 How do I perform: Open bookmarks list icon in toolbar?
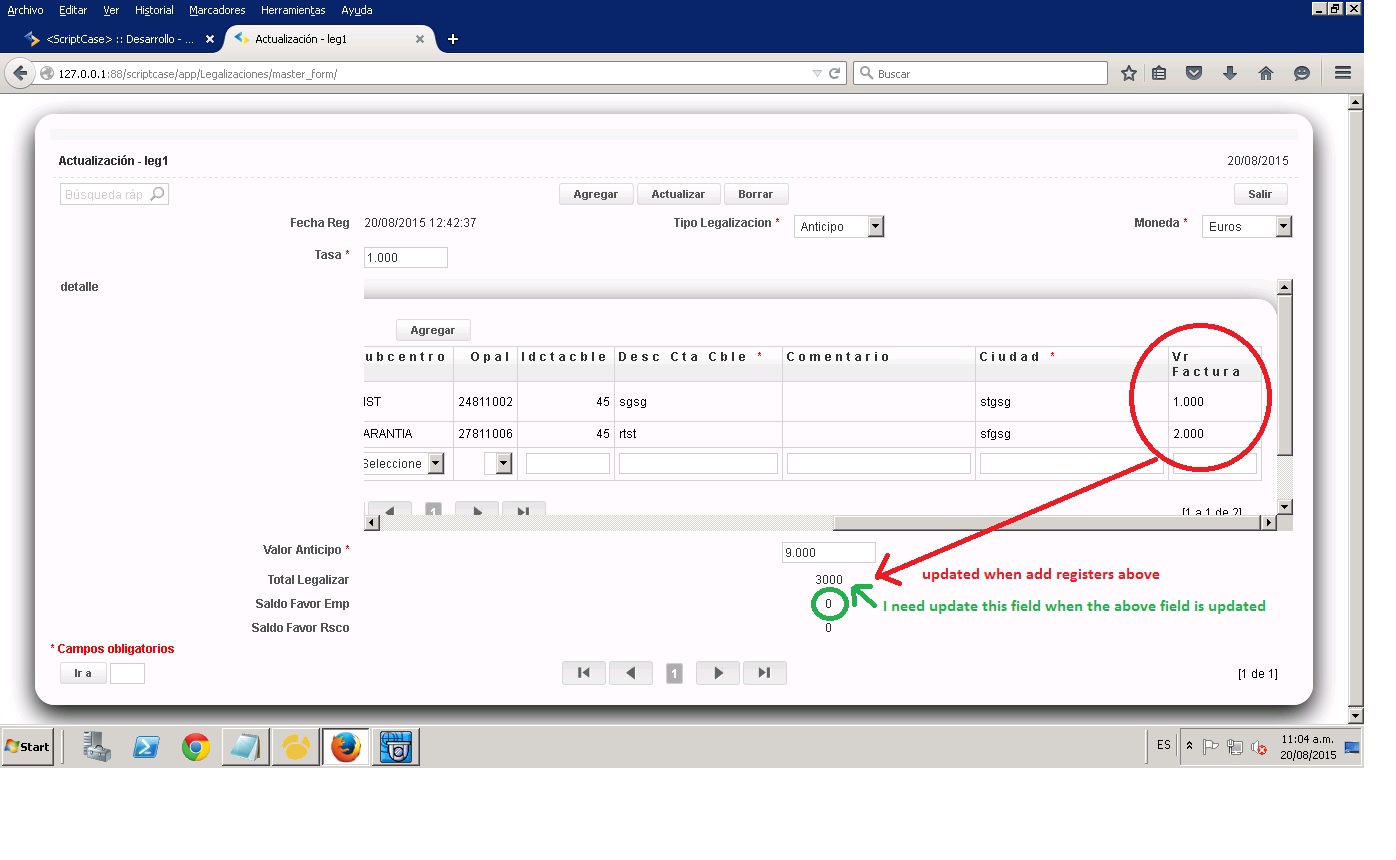(1159, 73)
